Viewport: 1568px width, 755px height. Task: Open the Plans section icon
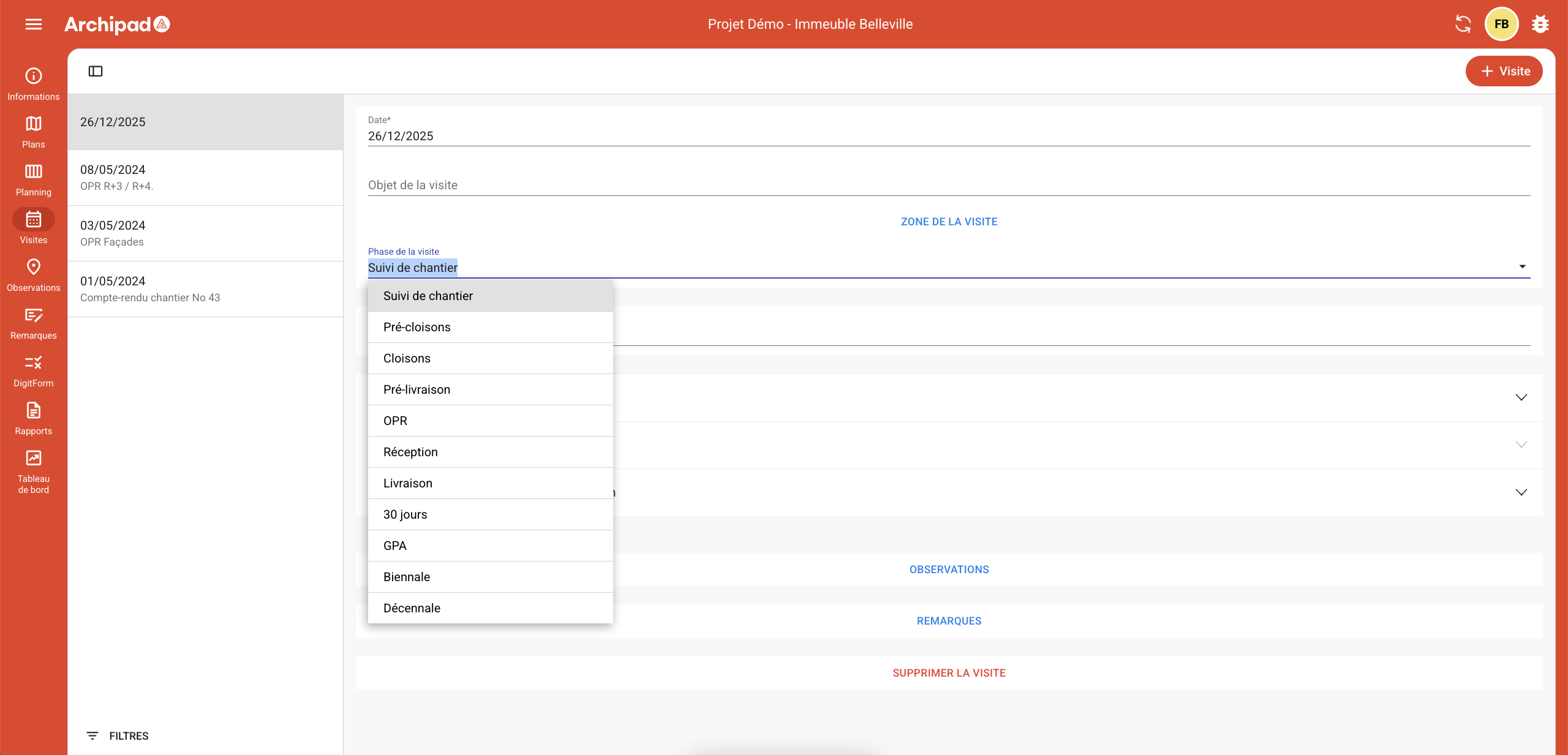click(x=33, y=124)
